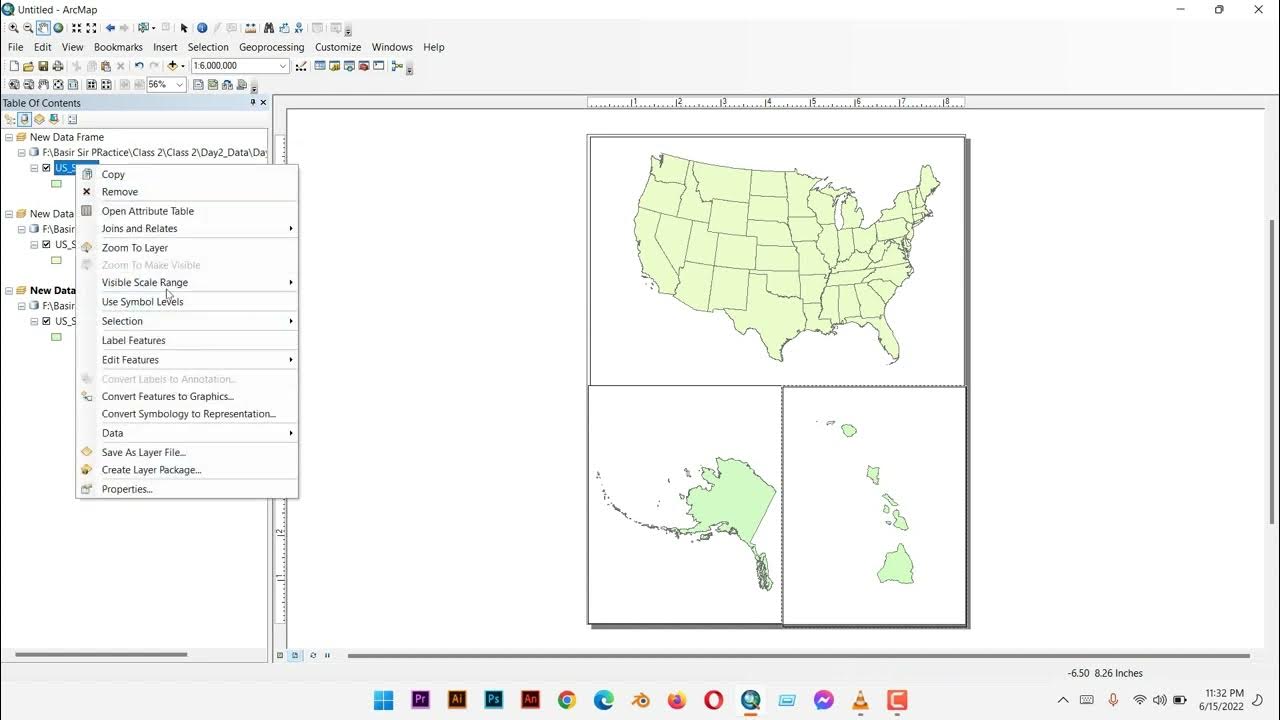Open layer Properties

187,489
